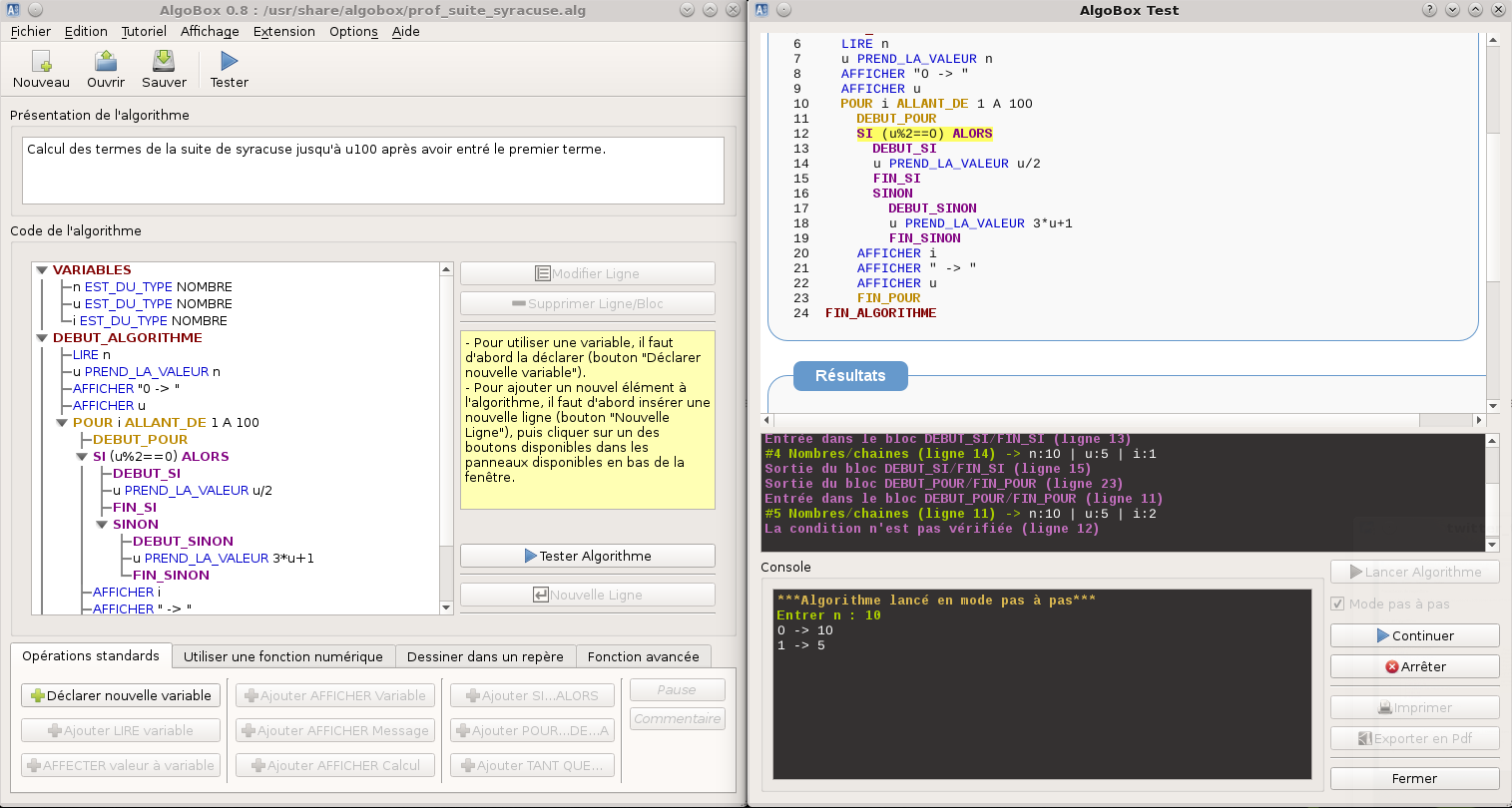This screenshot has width=1512, height=808.
Task: Click the Console output area
Action: coord(1042,683)
